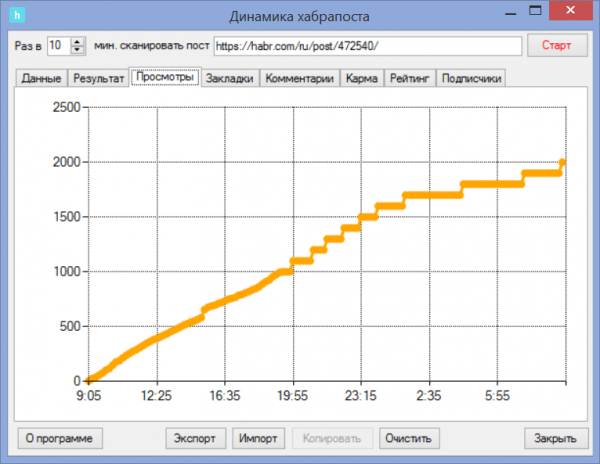Open the Комментарии tab
The height and width of the screenshot is (464, 600).
(300, 78)
